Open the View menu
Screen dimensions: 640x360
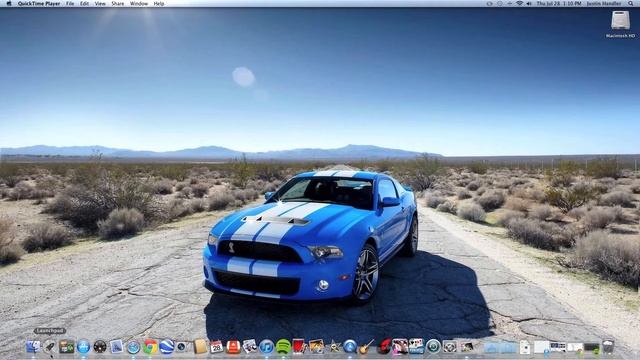coord(100,3)
